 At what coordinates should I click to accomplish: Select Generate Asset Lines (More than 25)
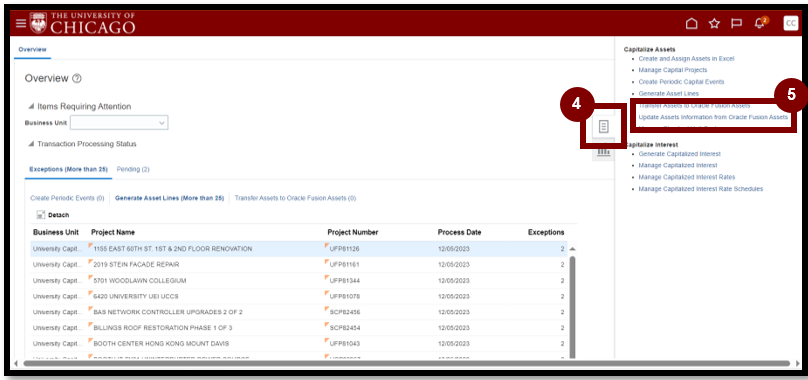point(170,198)
